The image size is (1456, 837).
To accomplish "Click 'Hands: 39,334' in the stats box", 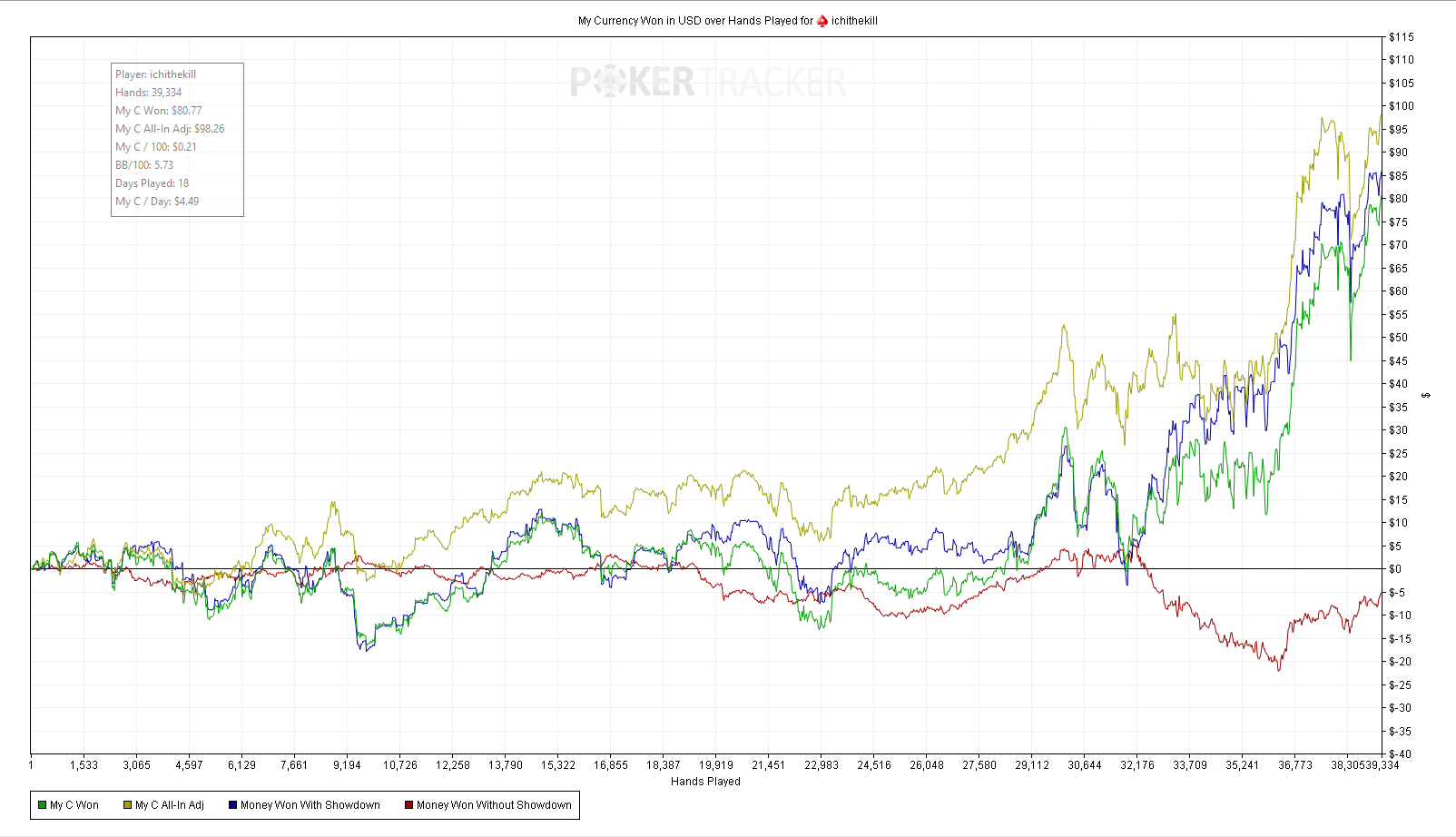I will 148,93.
